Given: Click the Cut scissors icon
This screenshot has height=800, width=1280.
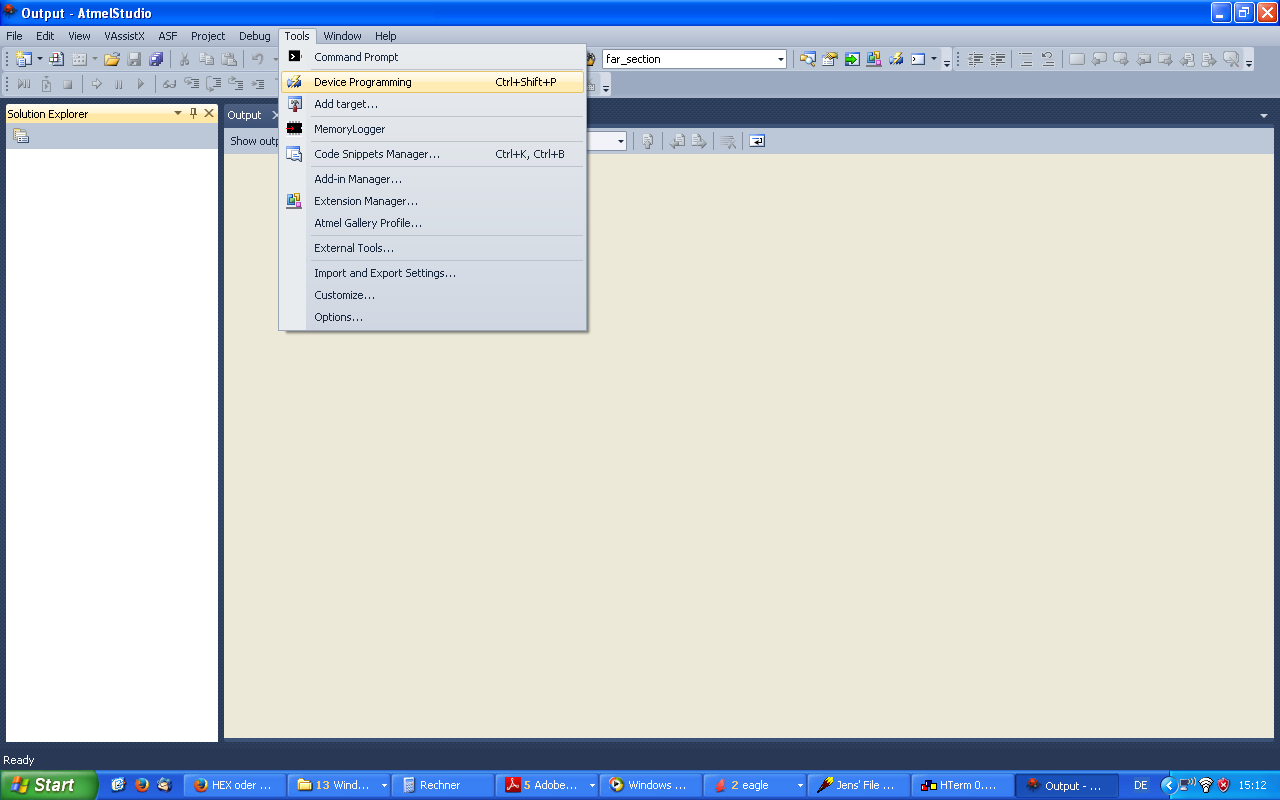Looking at the screenshot, I should click(184, 59).
